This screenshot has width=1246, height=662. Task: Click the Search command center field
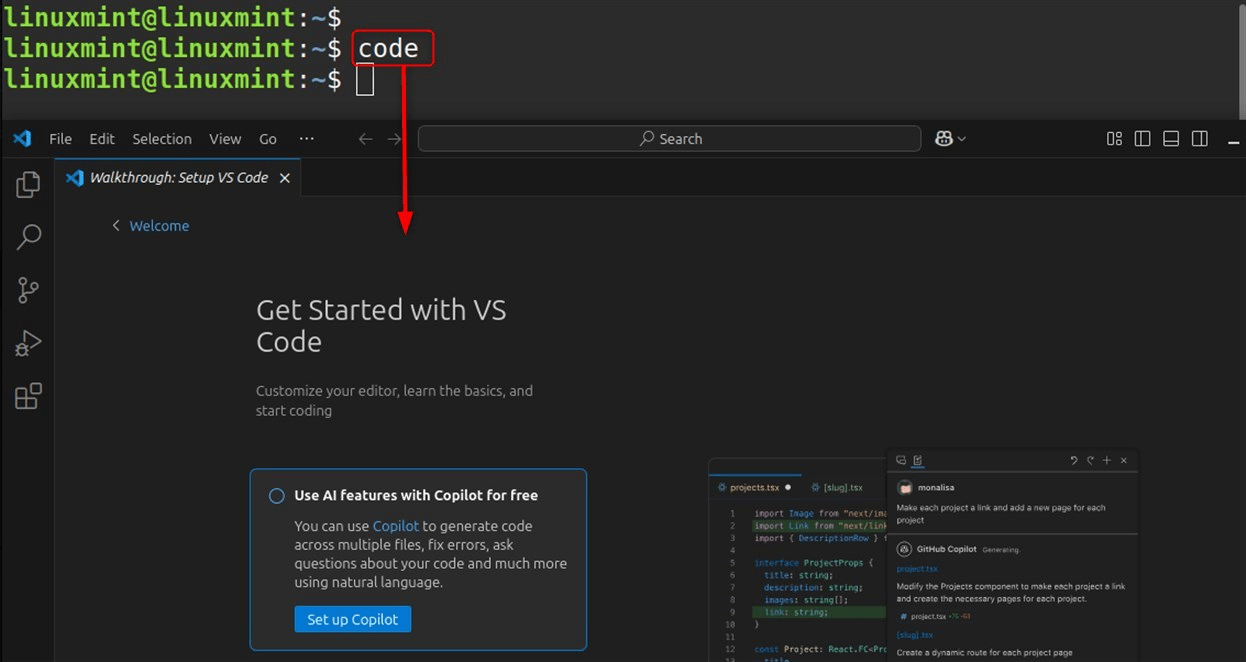click(x=669, y=139)
